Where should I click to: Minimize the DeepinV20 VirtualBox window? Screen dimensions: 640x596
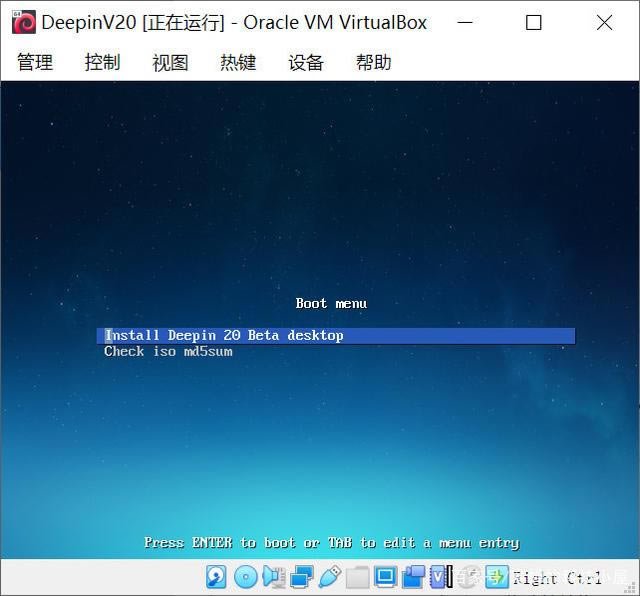click(x=464, y=22)
